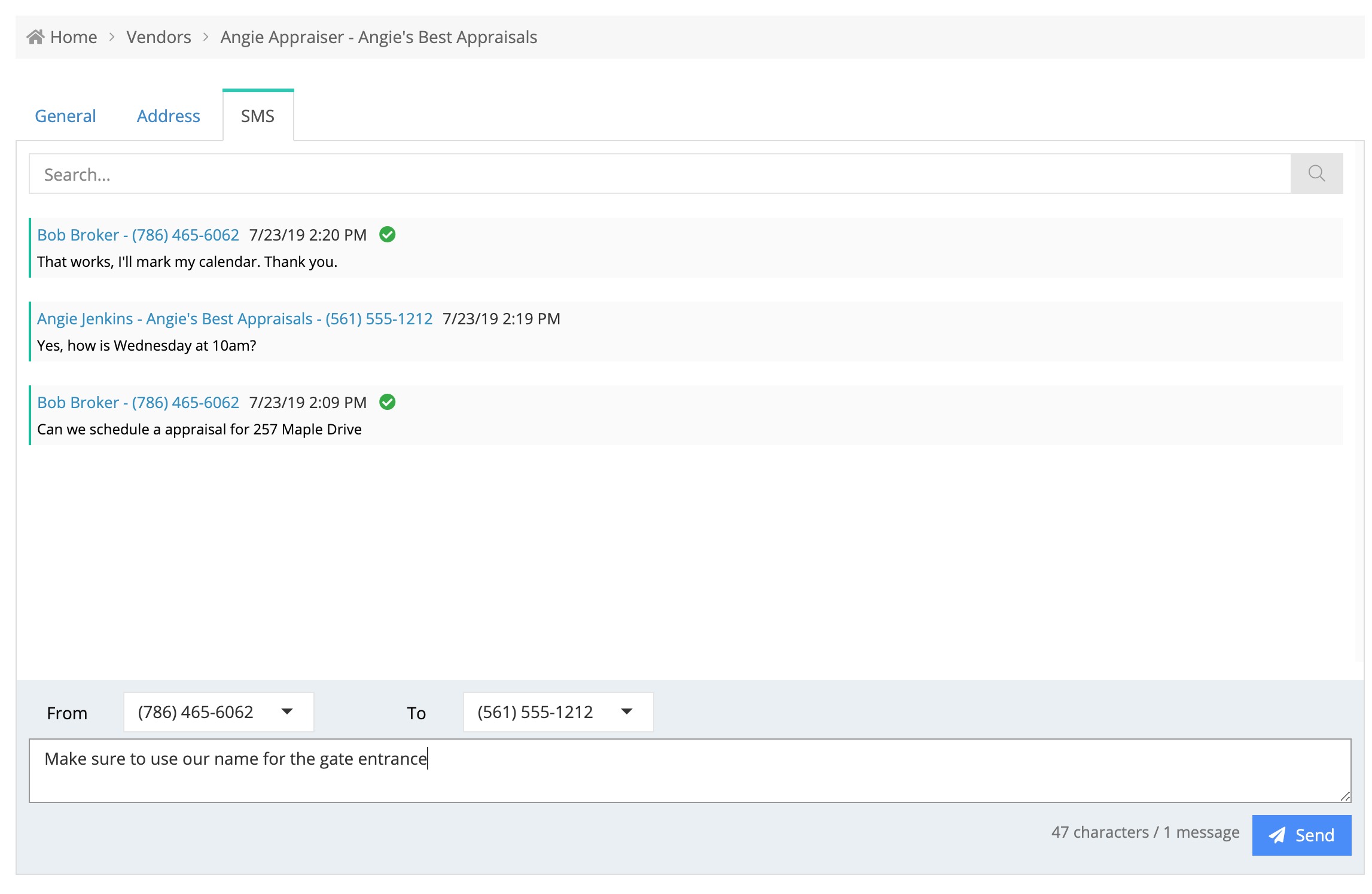Click Angie Appraiser breadcrumb item
The height and width of the screenshot is (894, 1372).
pyautogui.click(x=379, y=37)
